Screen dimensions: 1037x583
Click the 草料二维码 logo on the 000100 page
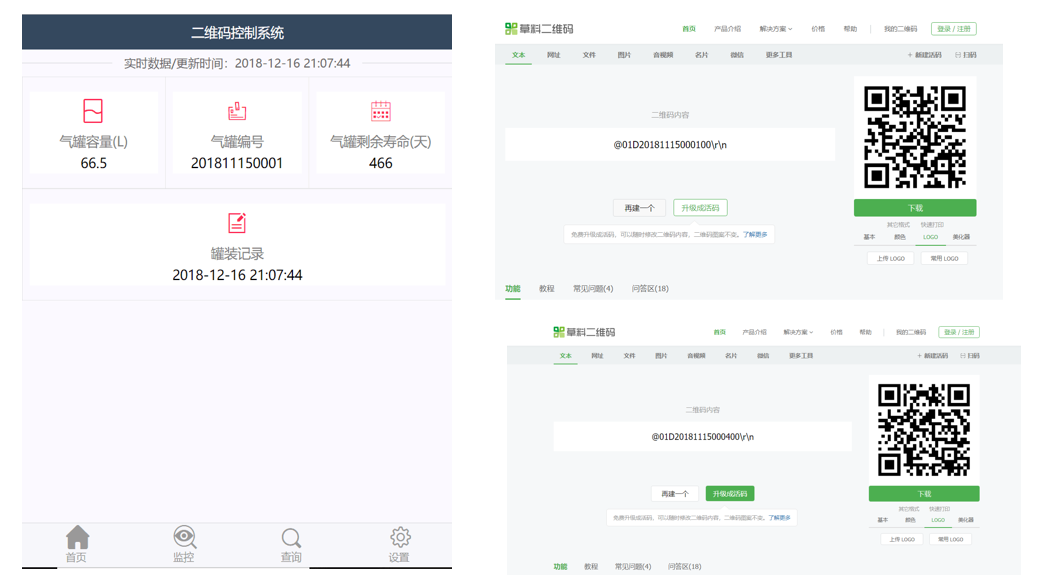tap(539, 28)
